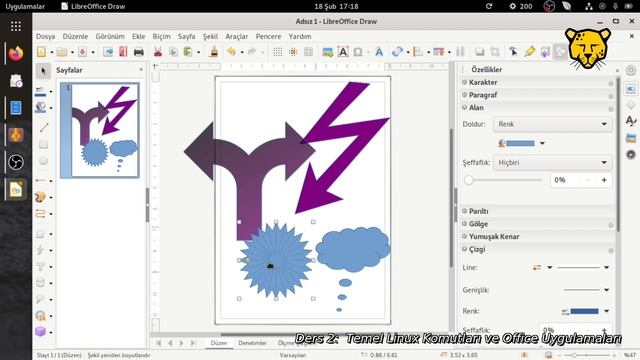640x360 pixels.
Task: Open the Doldur fill type dropdown
Action: (x=553, y=124)
